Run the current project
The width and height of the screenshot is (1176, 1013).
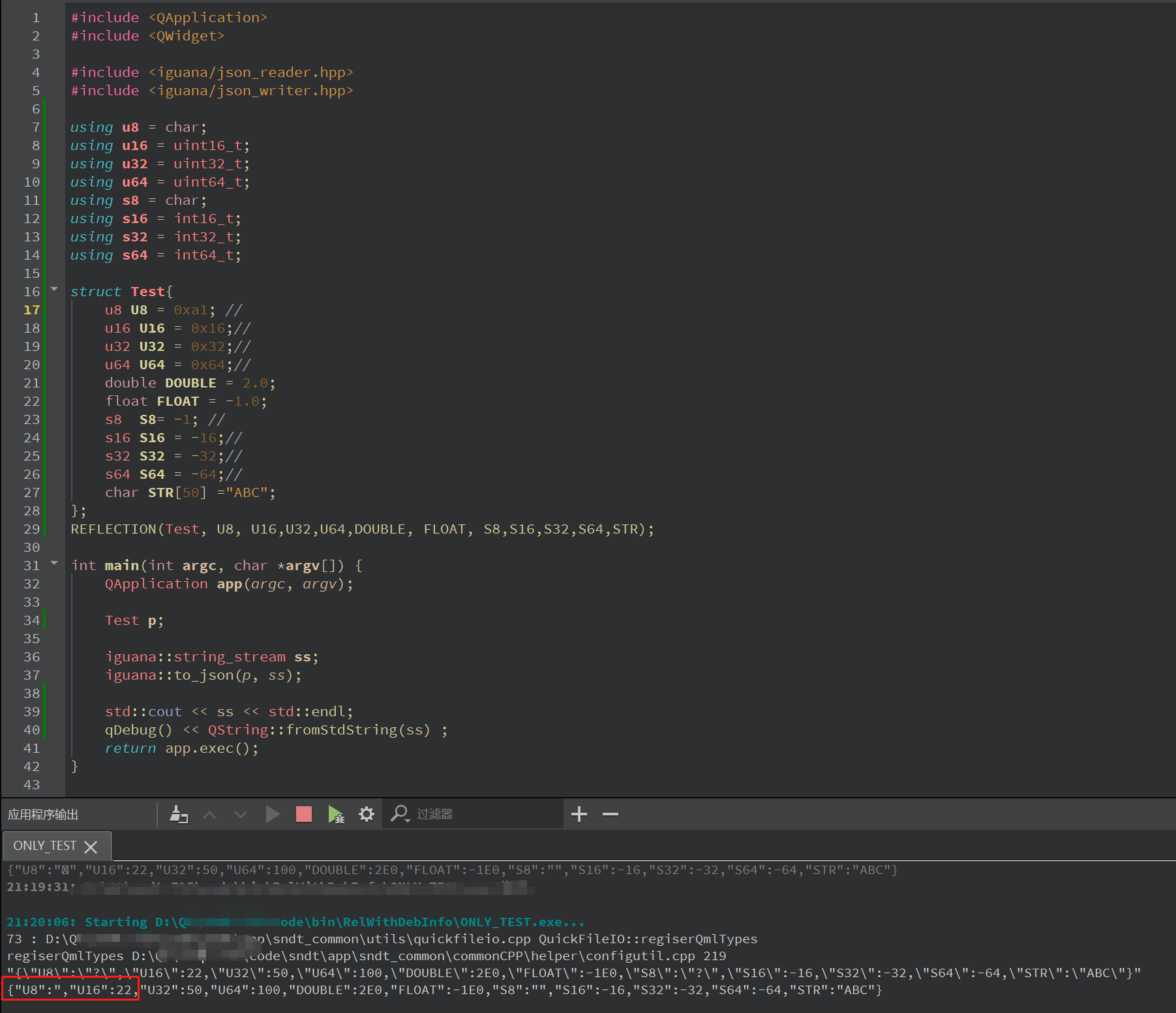[x=273, y=813]
